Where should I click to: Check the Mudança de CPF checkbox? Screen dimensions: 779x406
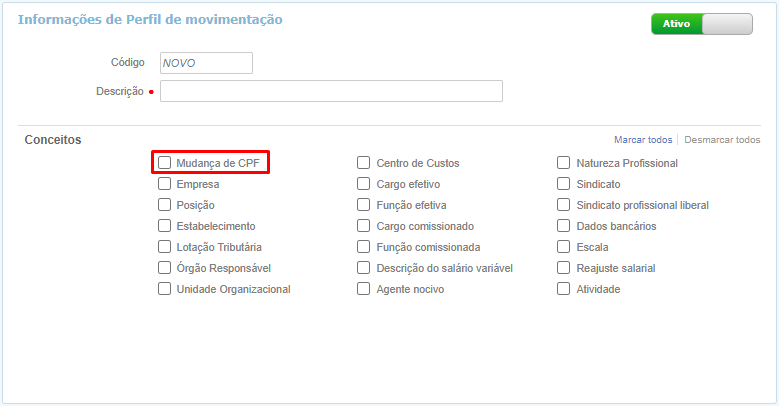(x=165, y=163)
